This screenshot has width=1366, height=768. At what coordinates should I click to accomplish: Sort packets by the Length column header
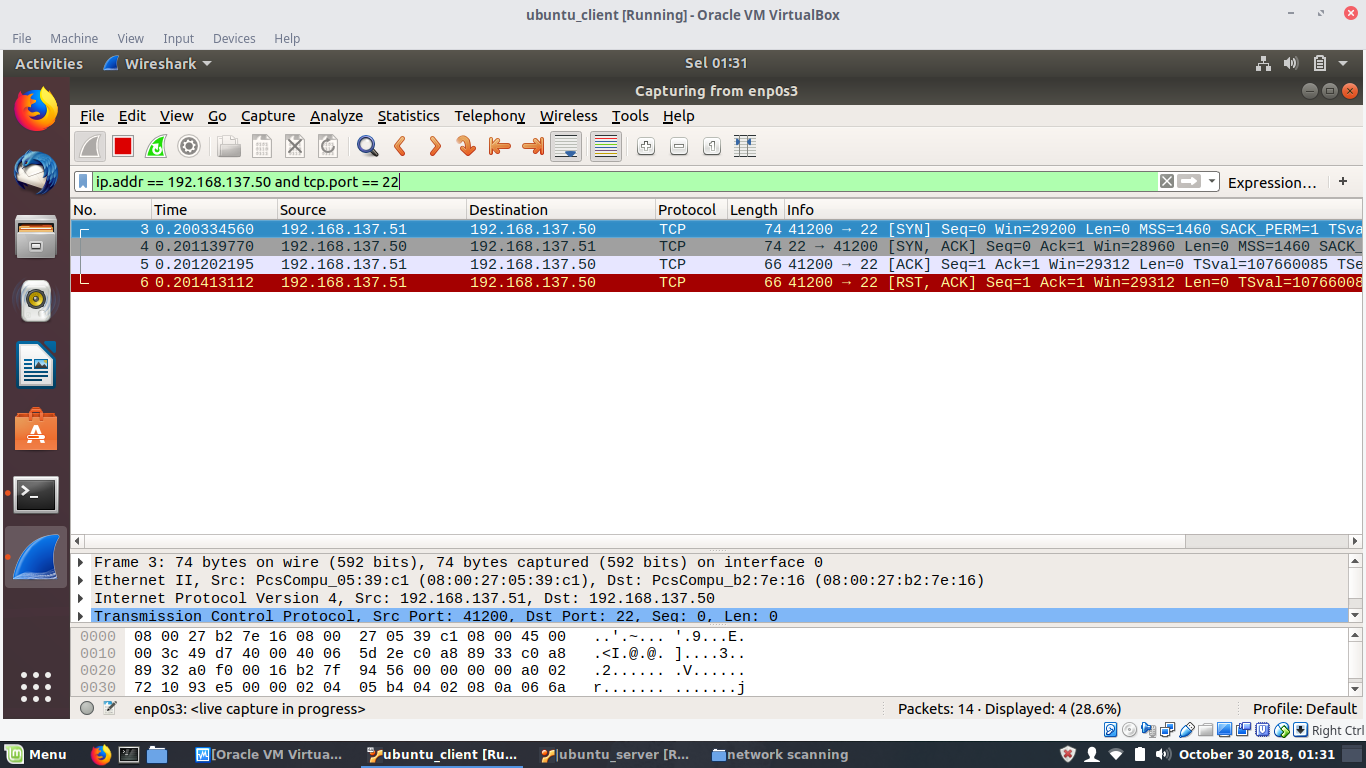[x=754, y=210]
